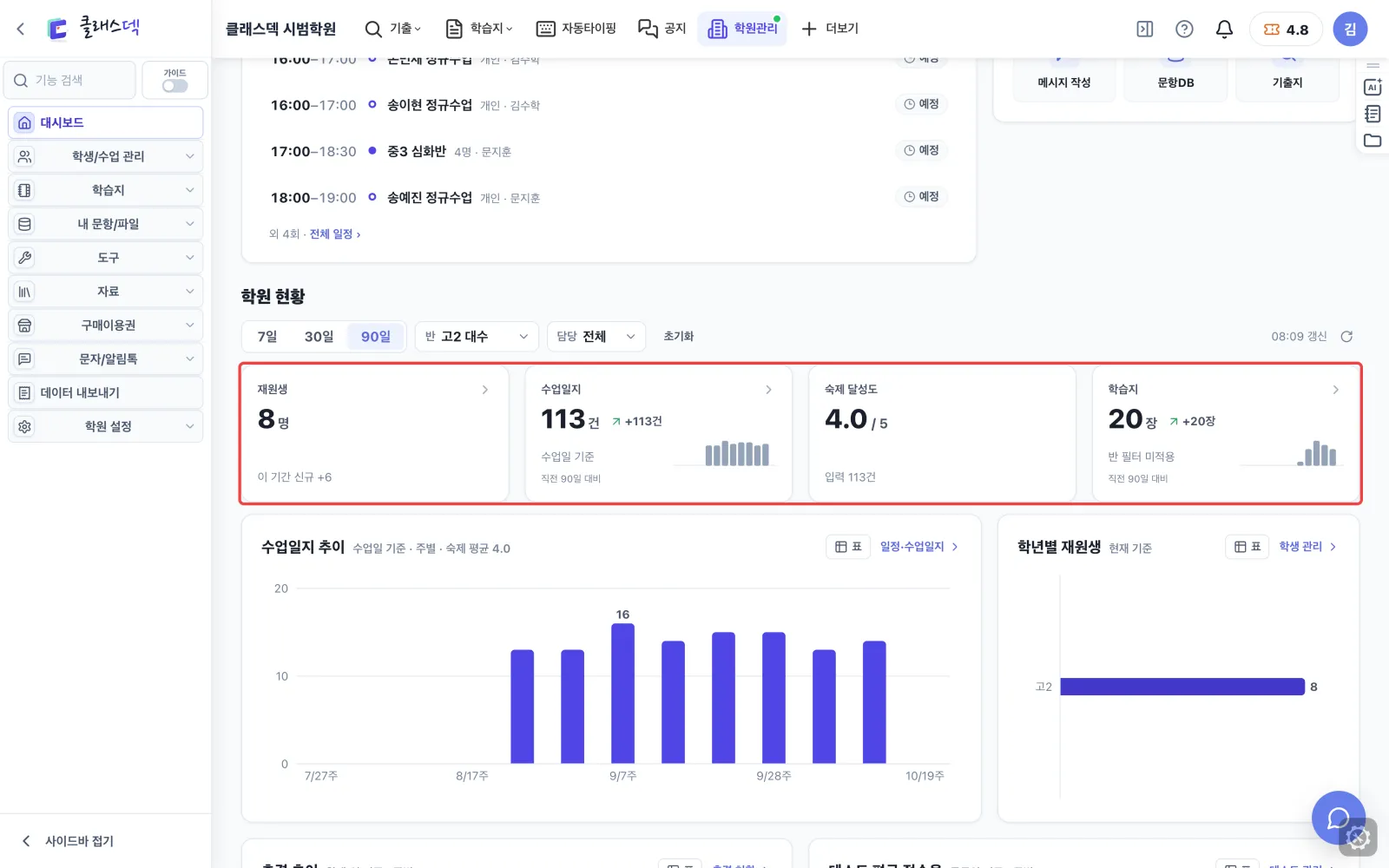Open the 반 고2 대수 dropdown
1389x868 pixels.
click(477, 337)
